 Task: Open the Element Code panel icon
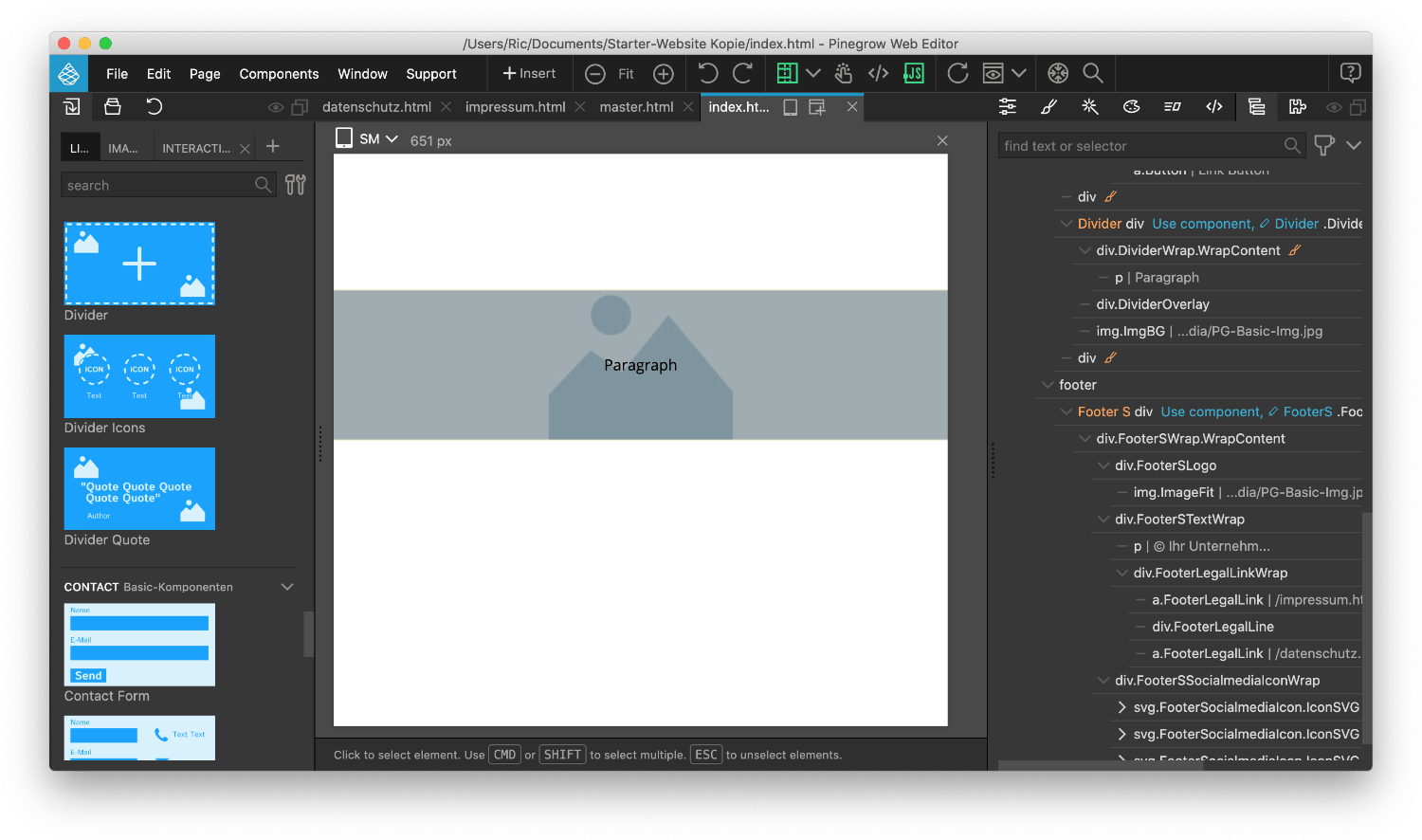pos(1214,106)
